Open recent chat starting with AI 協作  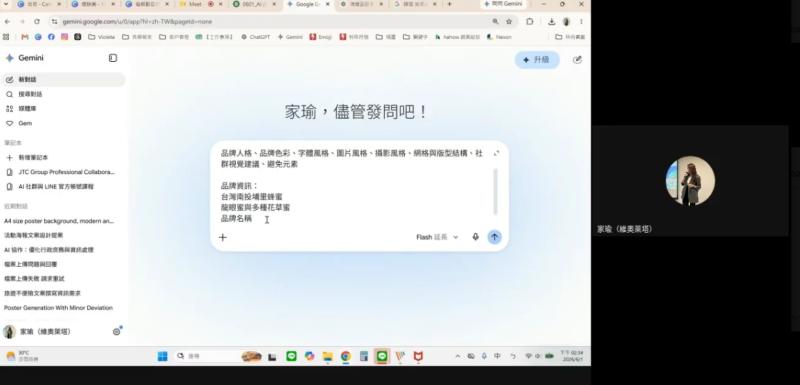click(x=49, y=250)
